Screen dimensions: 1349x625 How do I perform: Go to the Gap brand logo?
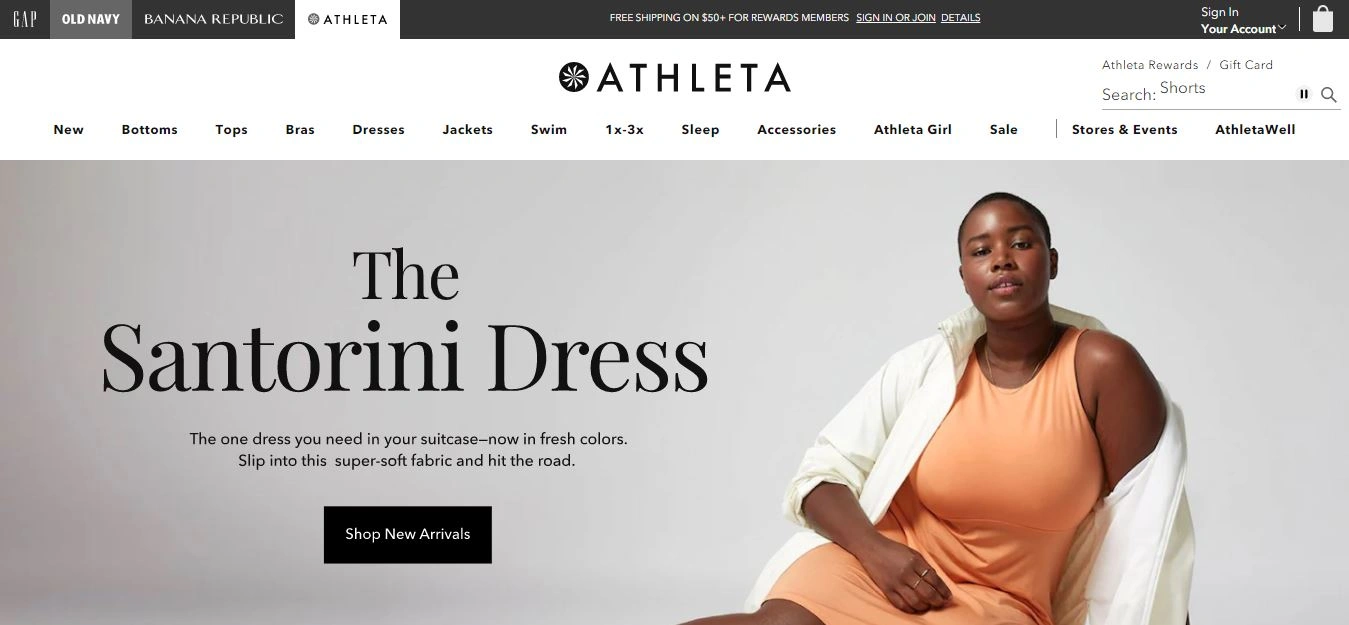tap(25, 19)
